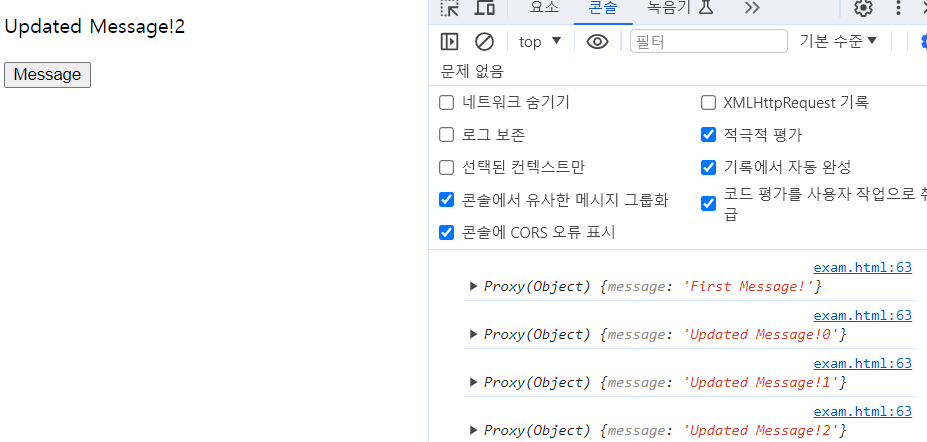
Task: Expand the 'Updated Message!0' Proxy object
Action: pyautogui.click(x=473, y=334)
